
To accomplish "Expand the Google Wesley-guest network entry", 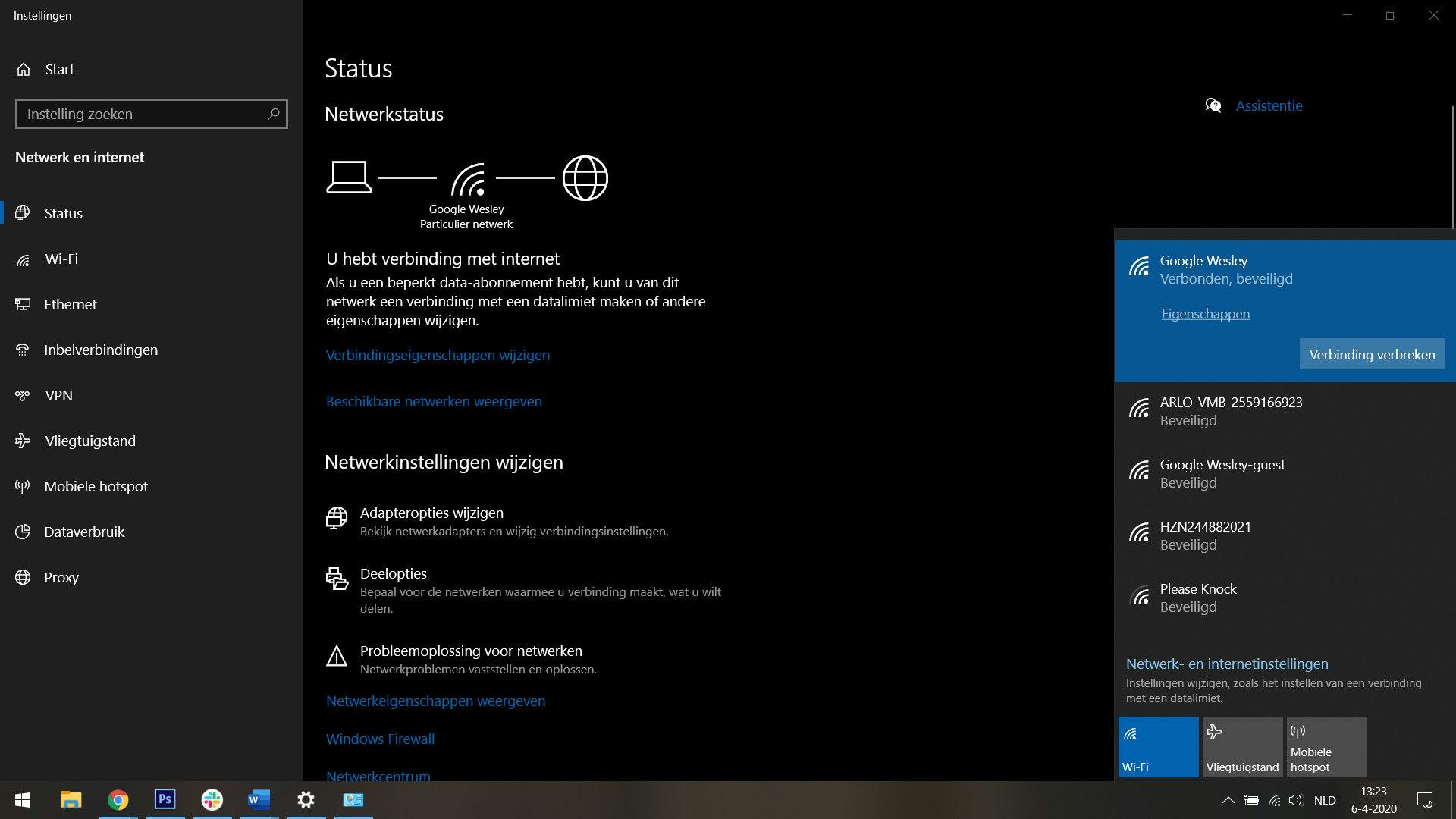I will [x=1222, y=473].
